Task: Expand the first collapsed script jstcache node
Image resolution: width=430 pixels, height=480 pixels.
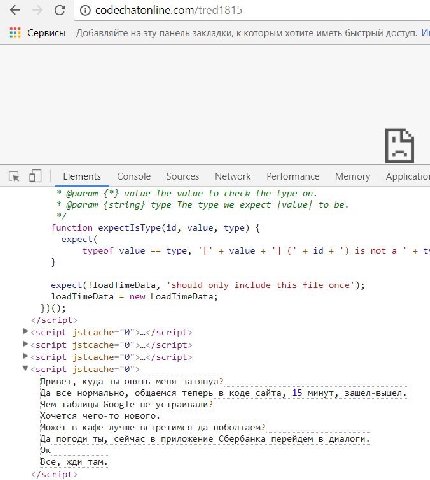Action: 25,331
